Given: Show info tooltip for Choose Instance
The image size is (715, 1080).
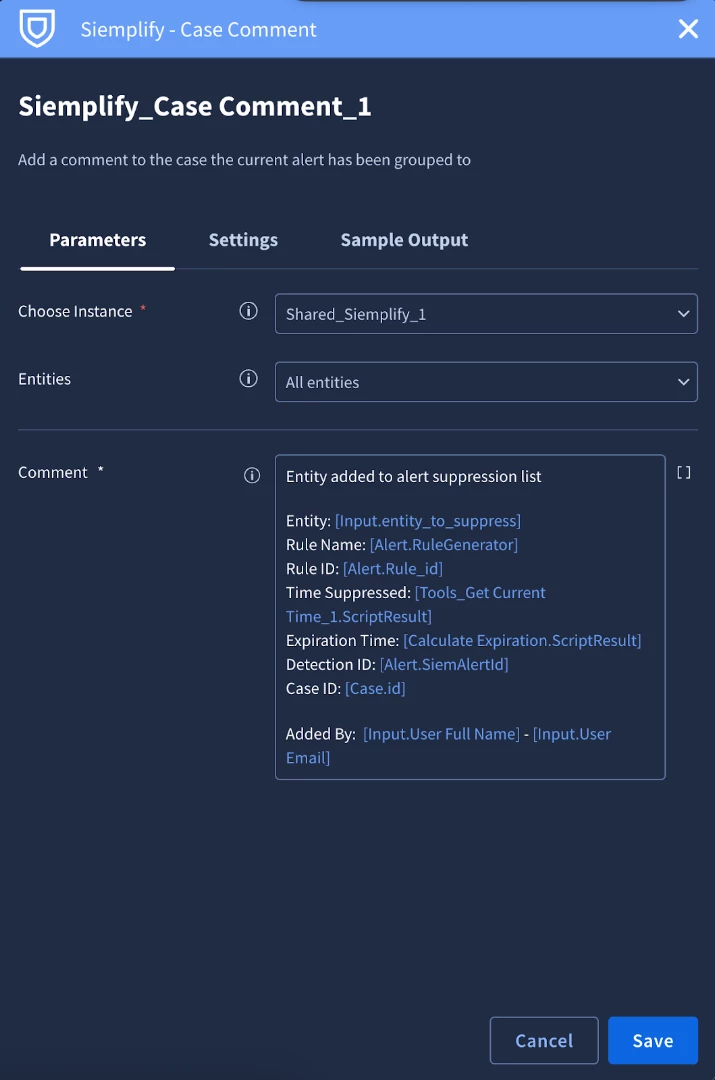Looking at the screenshot, I should (x=249, y=311).
